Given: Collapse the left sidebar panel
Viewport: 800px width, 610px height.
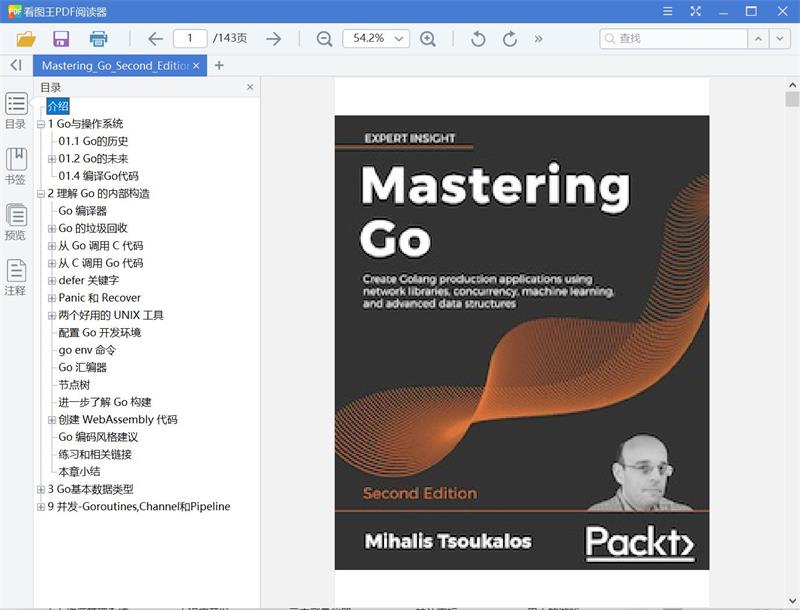Looking at the screenshot, I should point(16,65).
